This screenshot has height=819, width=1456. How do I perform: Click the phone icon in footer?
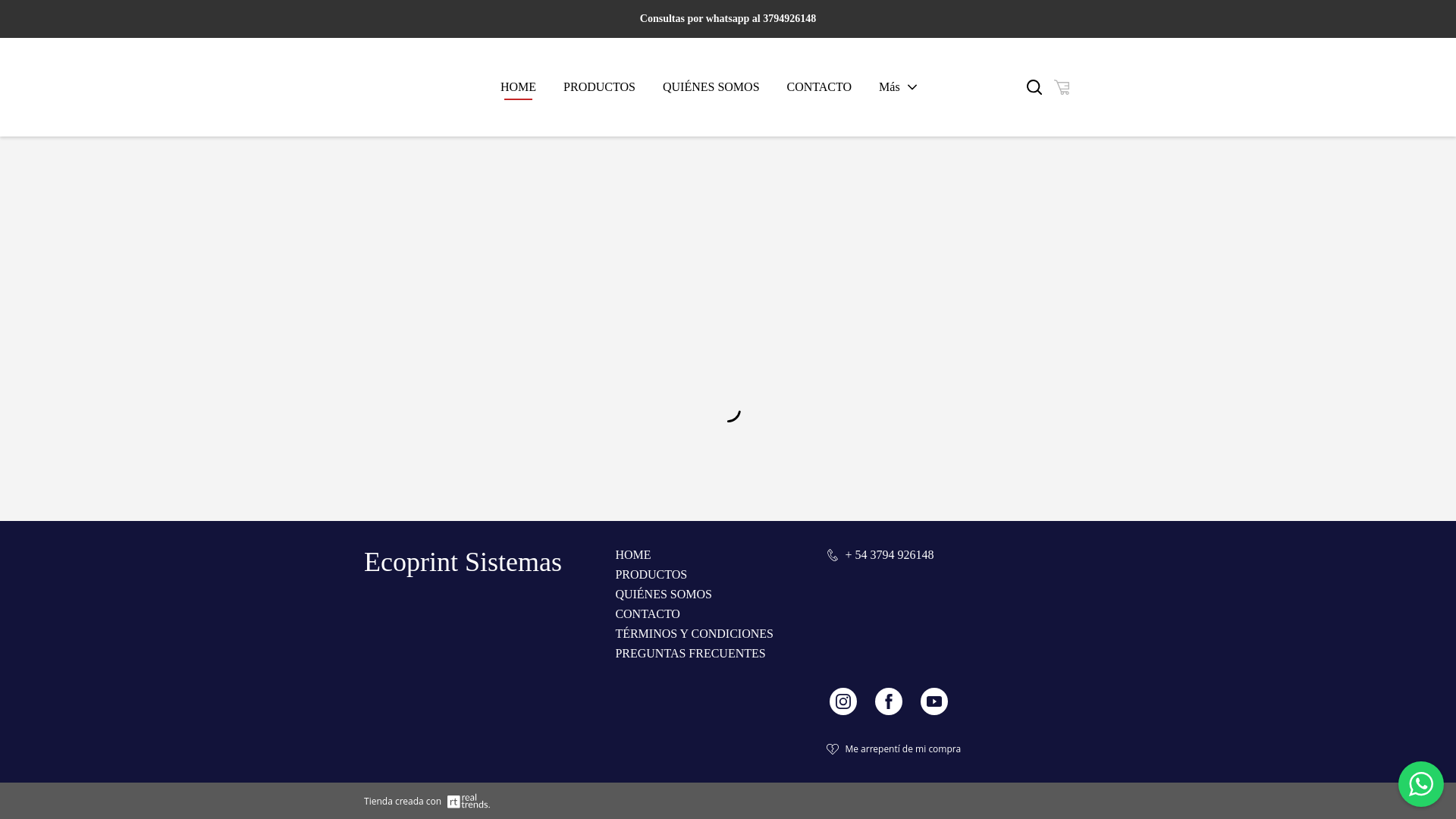(833, 556)
